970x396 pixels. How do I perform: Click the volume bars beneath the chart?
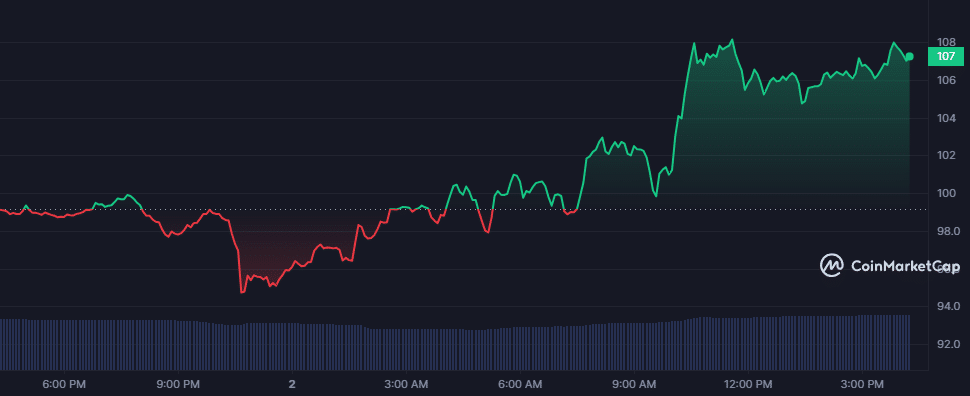point(455,344)
